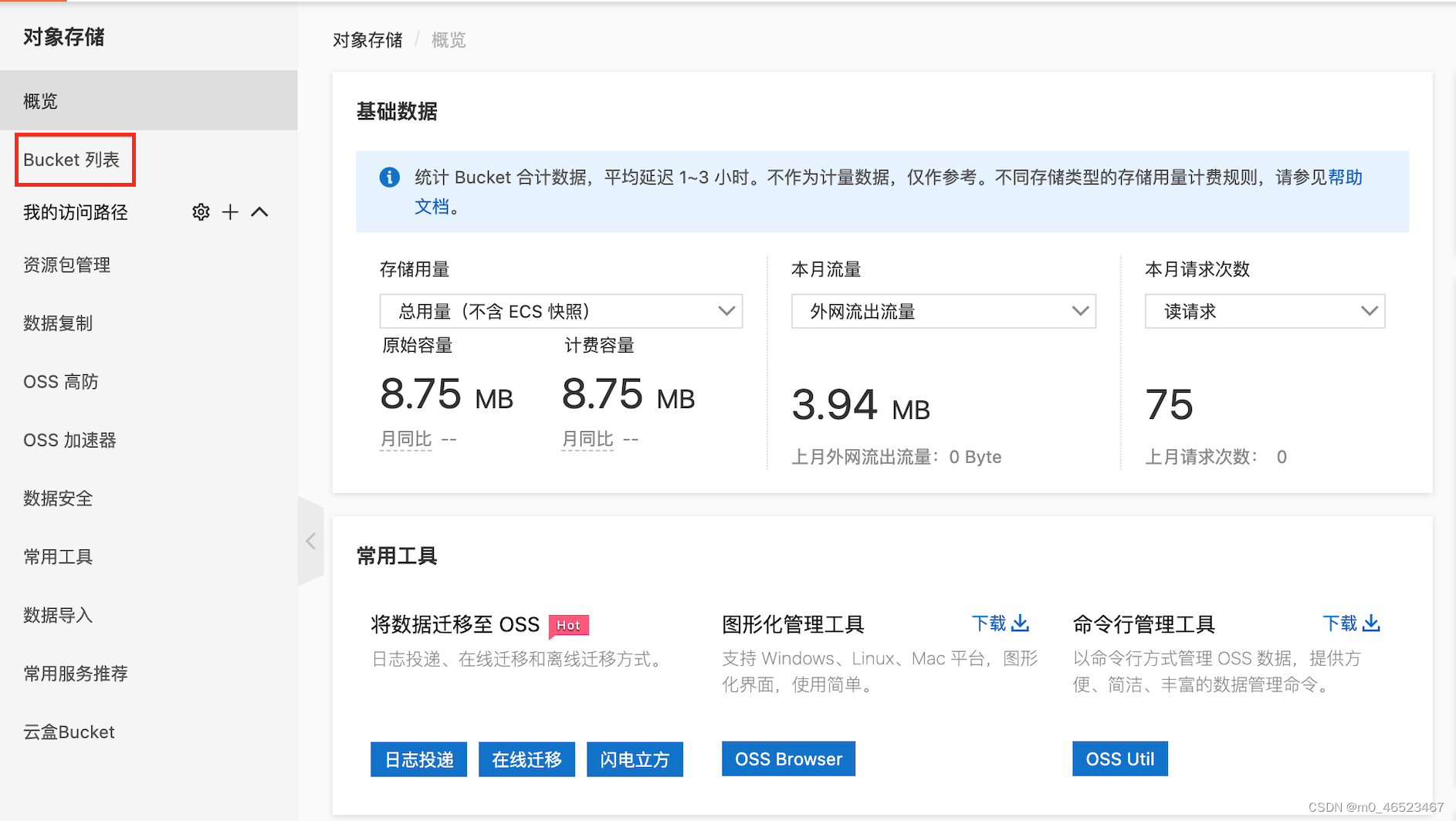Image resolution: width=1456 pixels, height=821 pixels.
Task: Click the blue info icon in notice banner
Action: coord(390,177)
